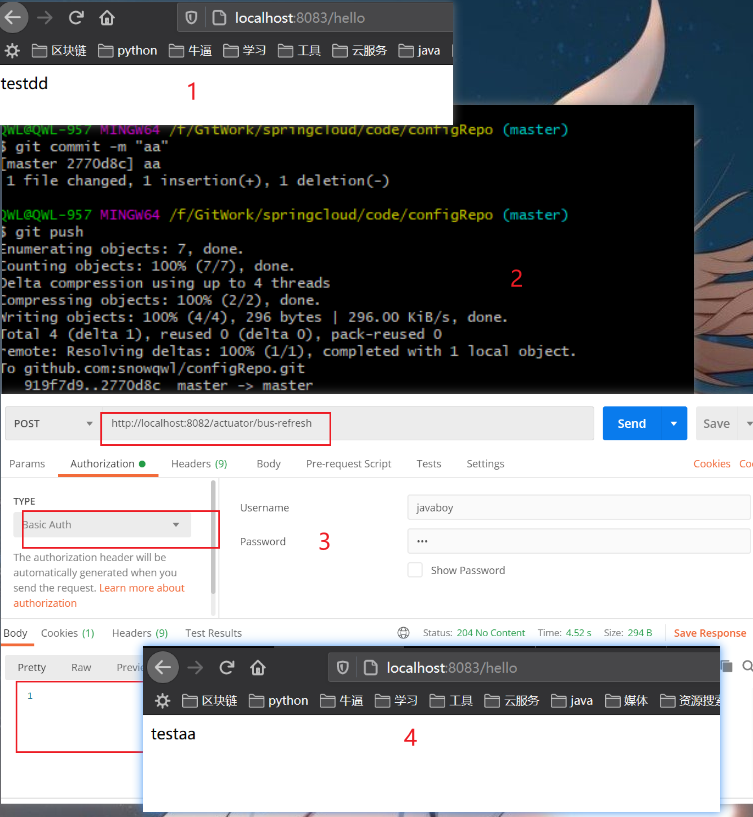Click shield icon in bottom browser address bar
This screenshot has width=753, height=817.
342,667
